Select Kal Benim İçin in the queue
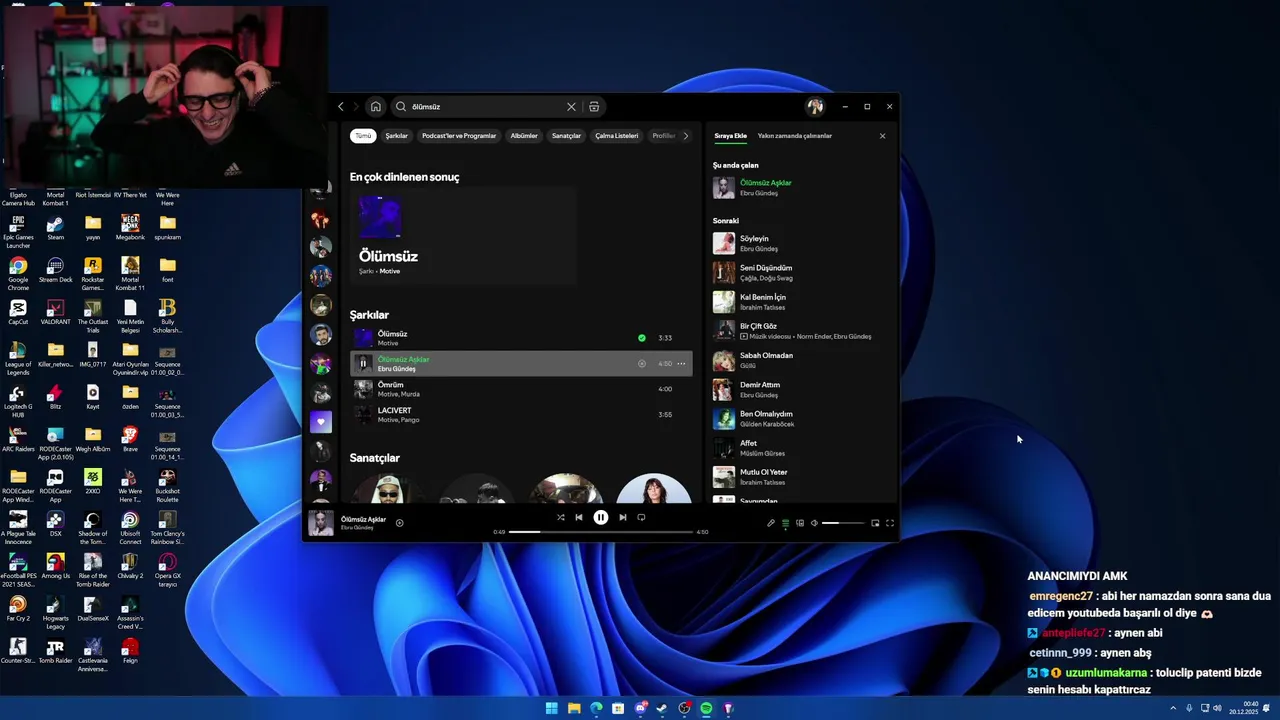Viewport: 1280px width, 720px height. 802,301
